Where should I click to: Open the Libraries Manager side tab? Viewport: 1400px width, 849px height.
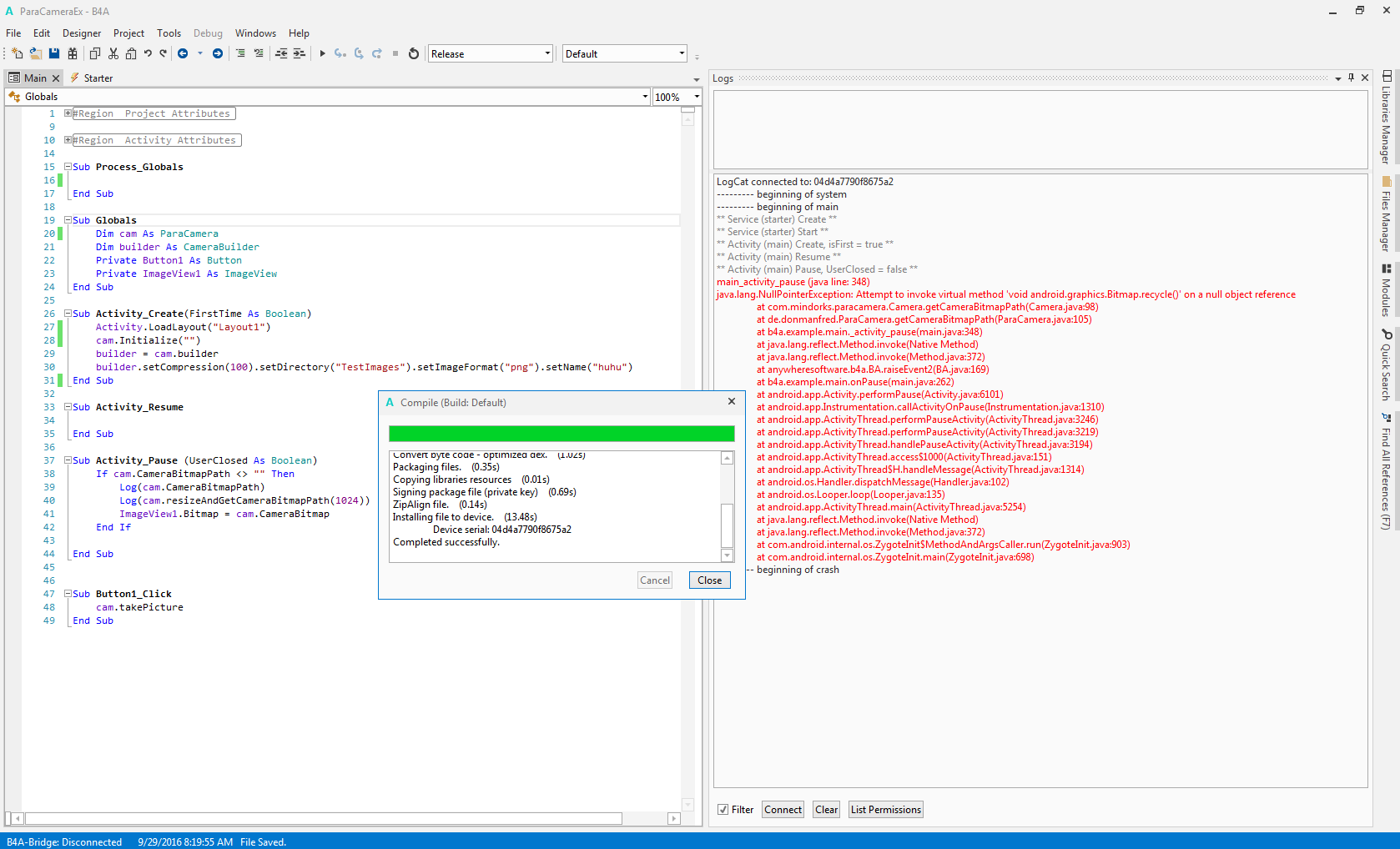[x=1386, y=117]
